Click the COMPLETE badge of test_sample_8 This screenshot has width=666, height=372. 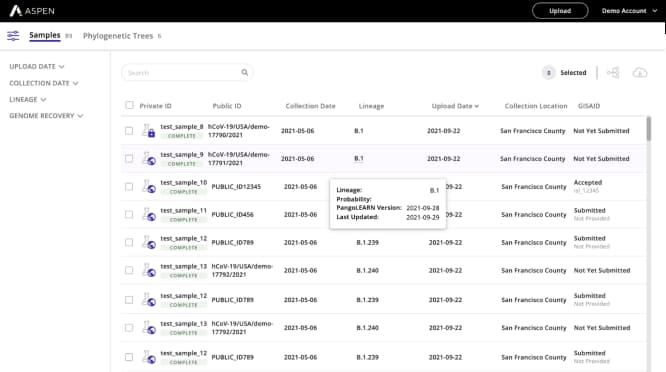(x=182, y=136)
